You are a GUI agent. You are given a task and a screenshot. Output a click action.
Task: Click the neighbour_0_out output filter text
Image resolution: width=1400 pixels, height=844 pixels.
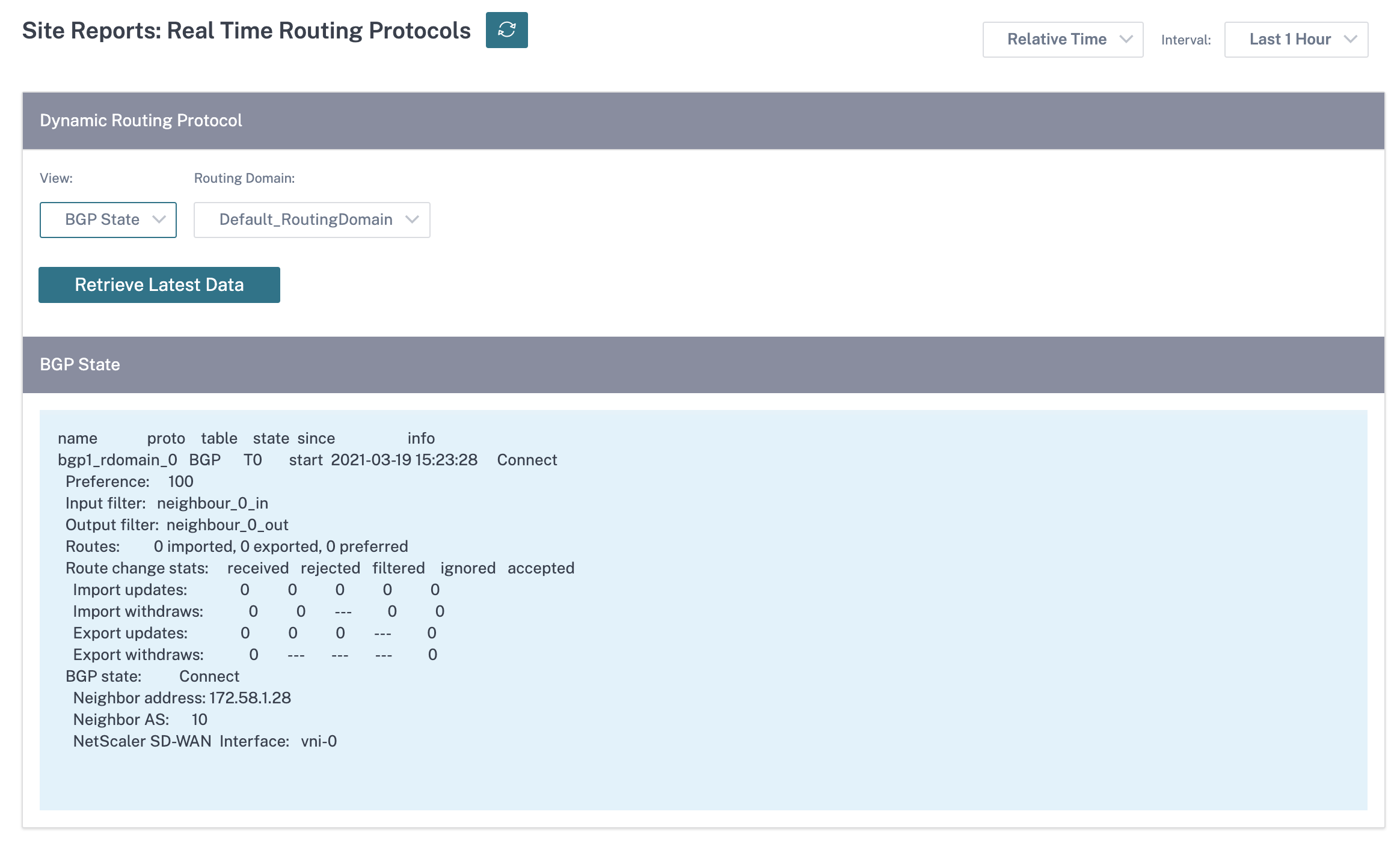point(227,525)
